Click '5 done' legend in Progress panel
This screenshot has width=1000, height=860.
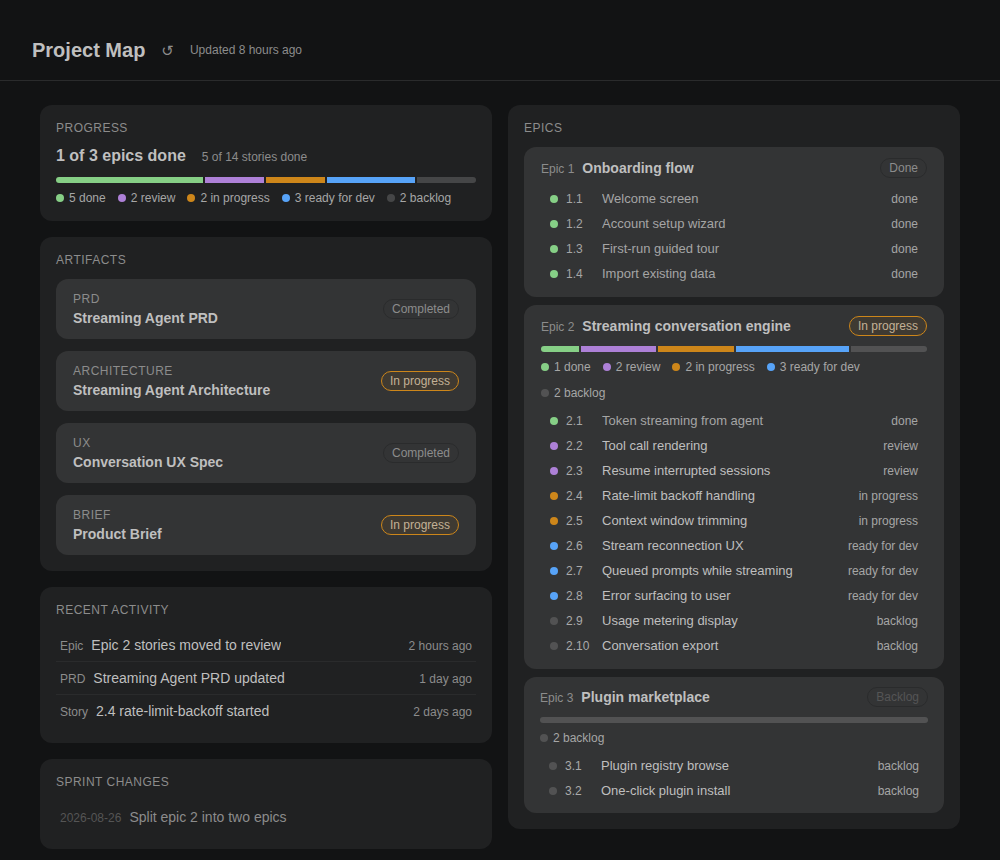click(x=81, y=198)
